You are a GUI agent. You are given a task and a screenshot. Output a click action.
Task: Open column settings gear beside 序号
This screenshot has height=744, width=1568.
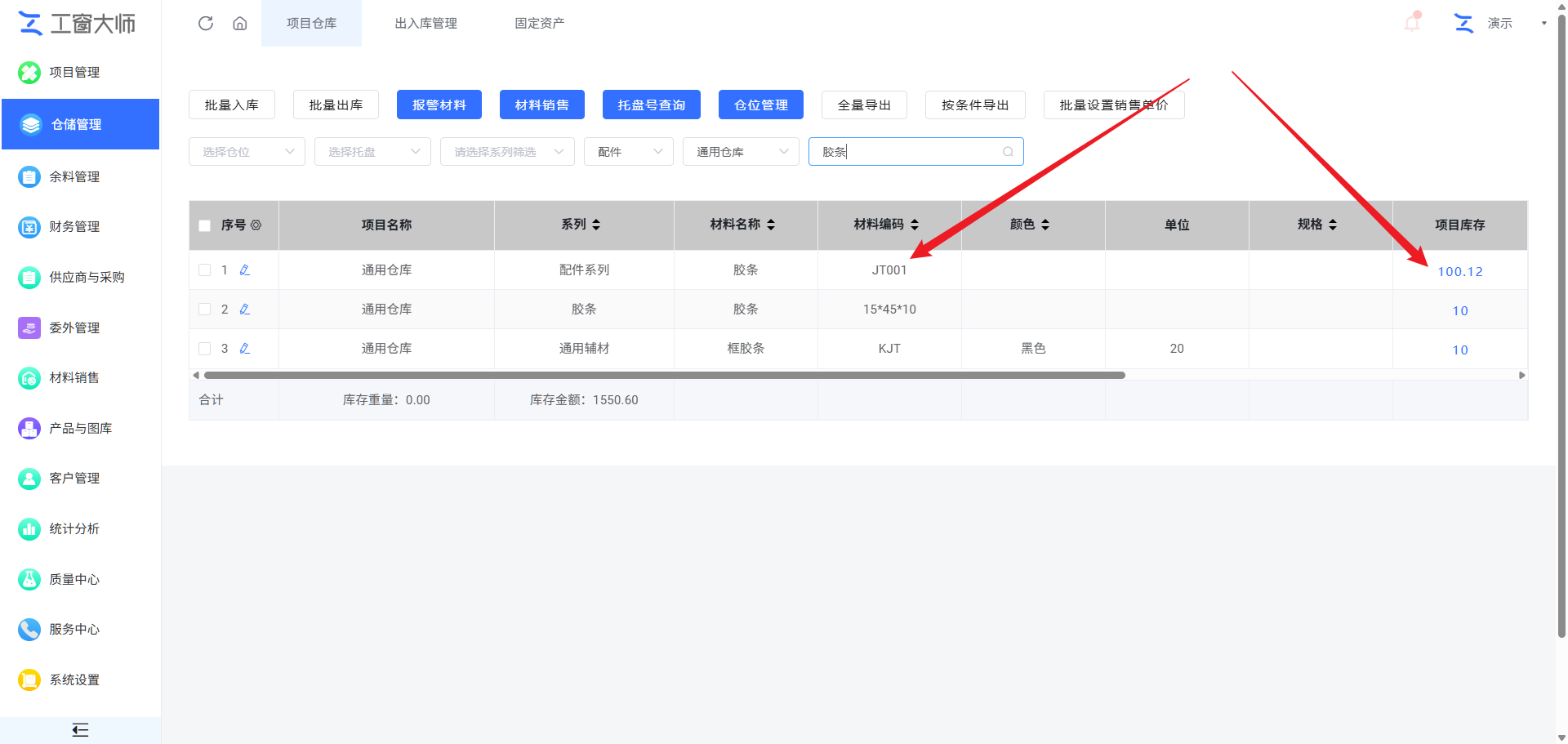coord(256,225)
